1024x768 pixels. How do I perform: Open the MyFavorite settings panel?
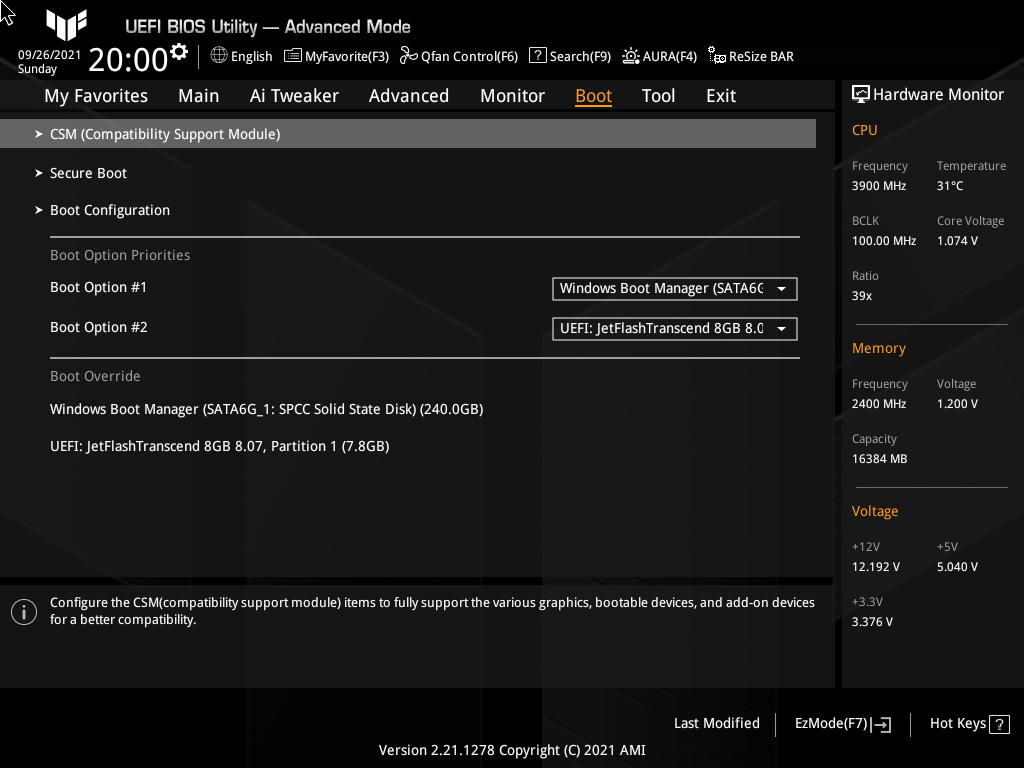coord(336,56)
